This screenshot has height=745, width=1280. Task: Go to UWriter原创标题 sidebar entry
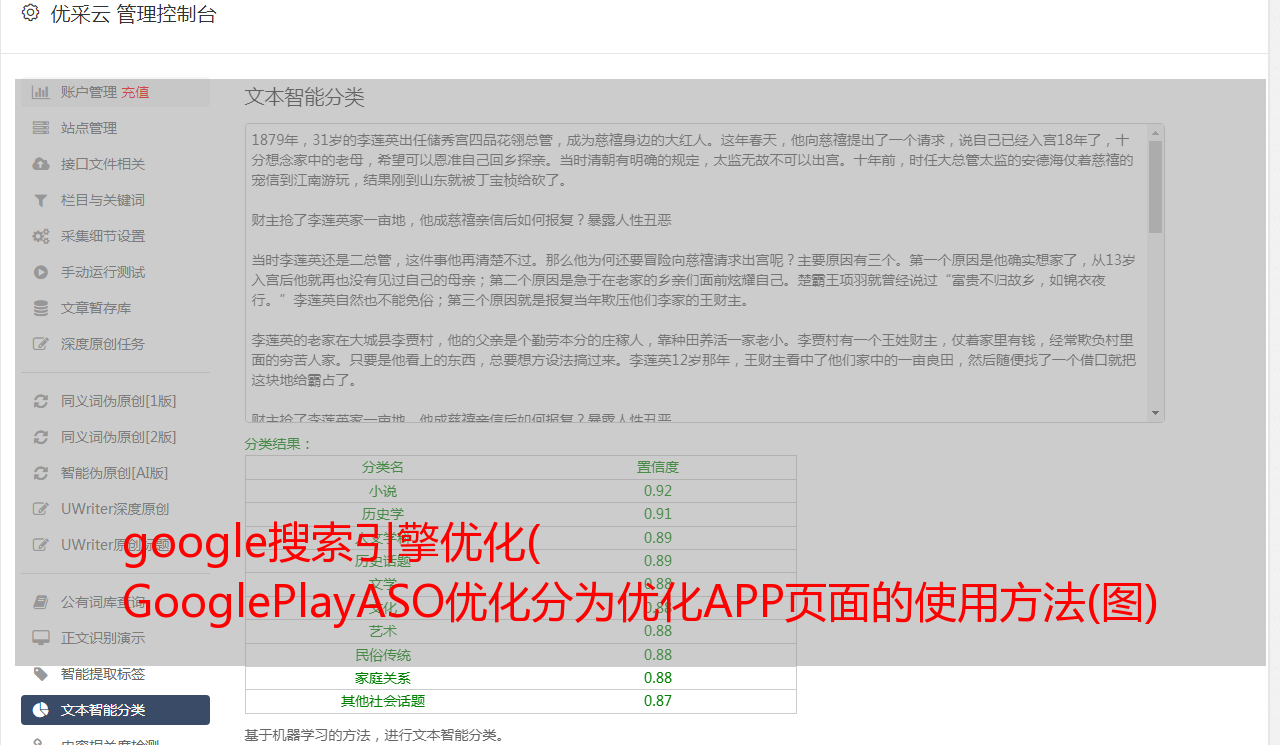[x=115, y=545]
